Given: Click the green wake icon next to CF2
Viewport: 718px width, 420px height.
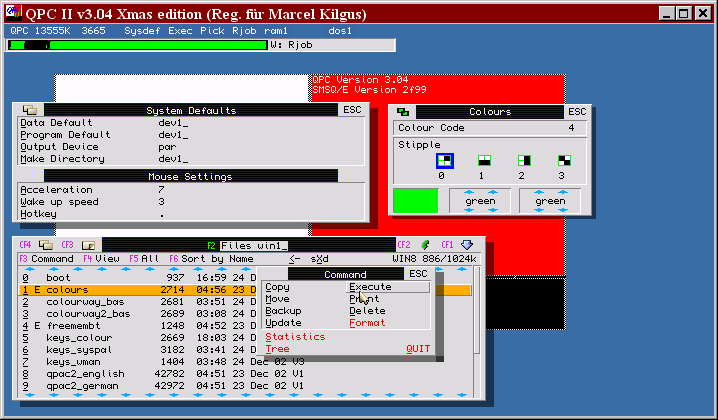Looking at the screenshot, I should coord(425,245).
